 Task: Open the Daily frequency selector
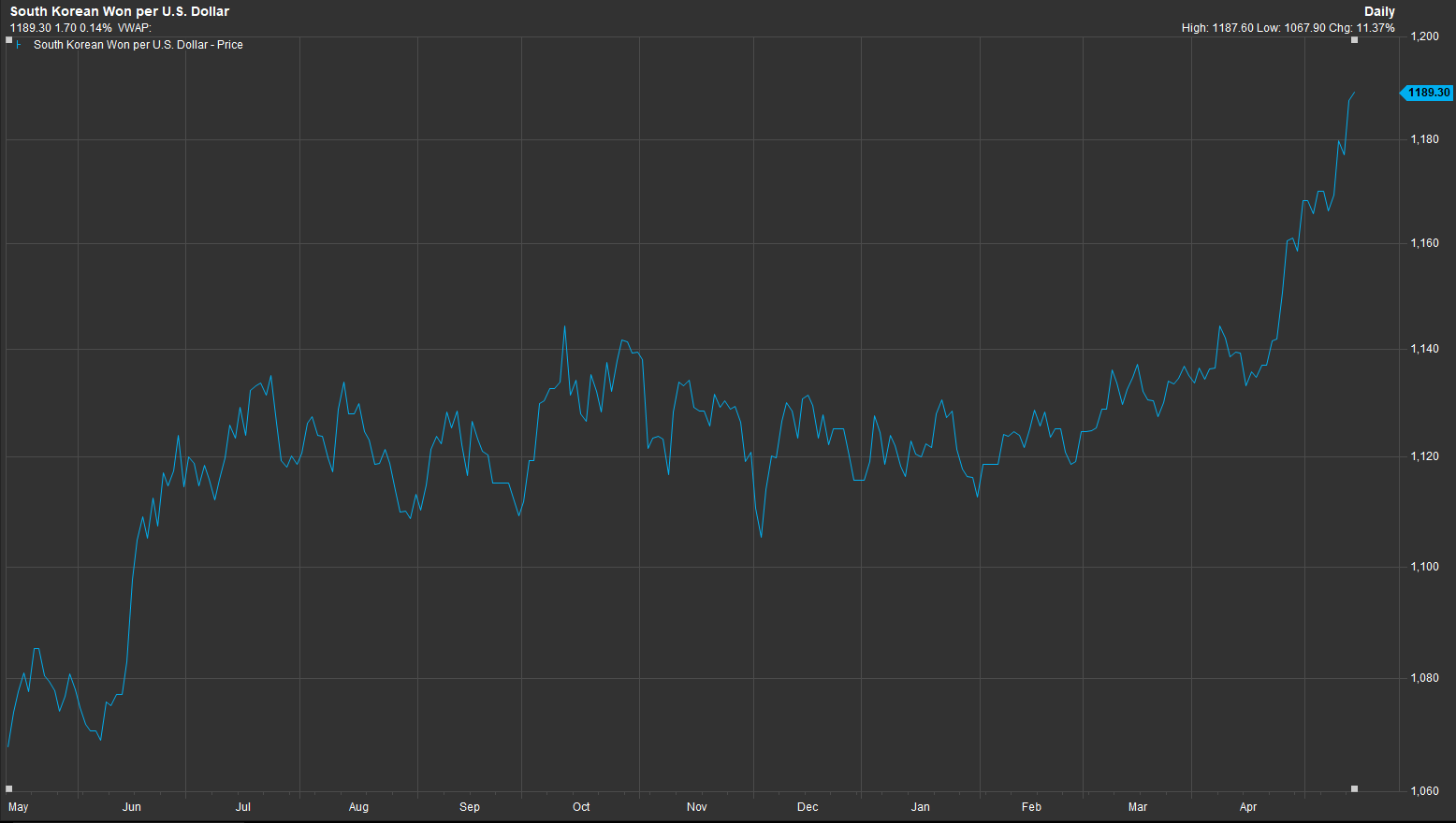(x=1380, y=11)
